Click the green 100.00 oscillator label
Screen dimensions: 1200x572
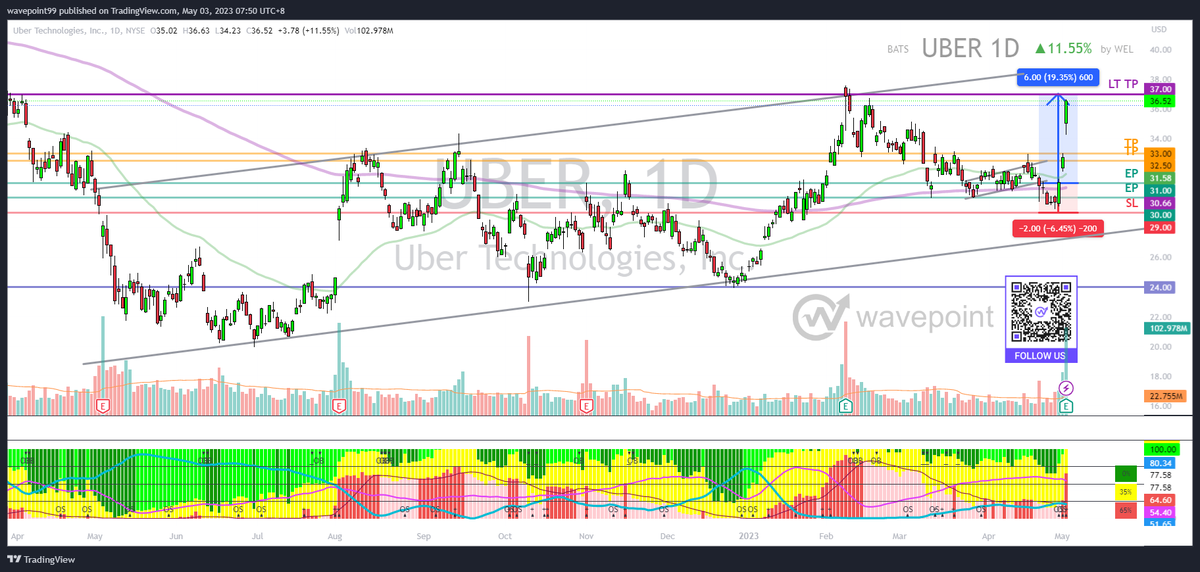pos(1162,450)
